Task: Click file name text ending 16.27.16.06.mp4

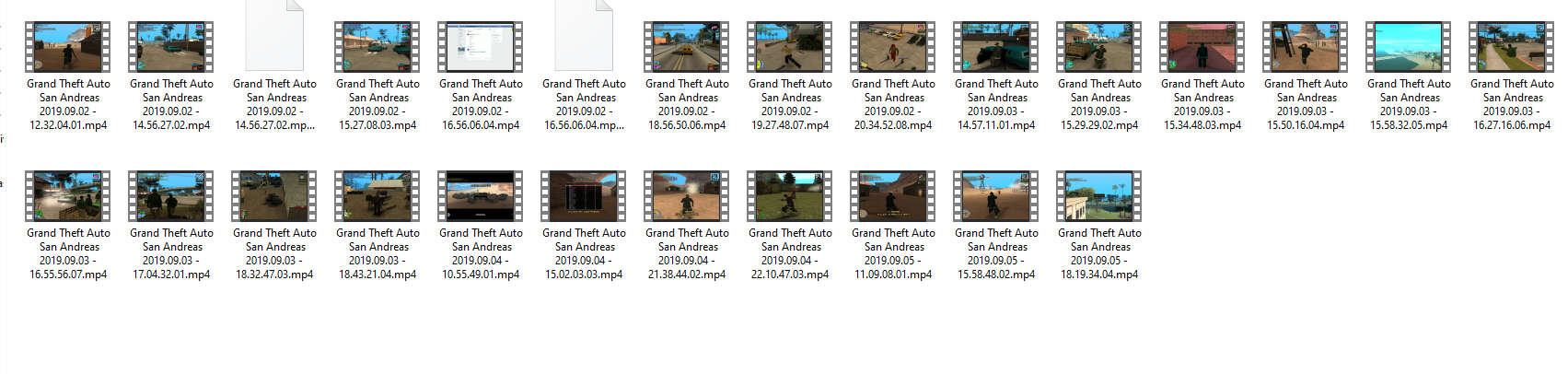Action: (1512, 104)
